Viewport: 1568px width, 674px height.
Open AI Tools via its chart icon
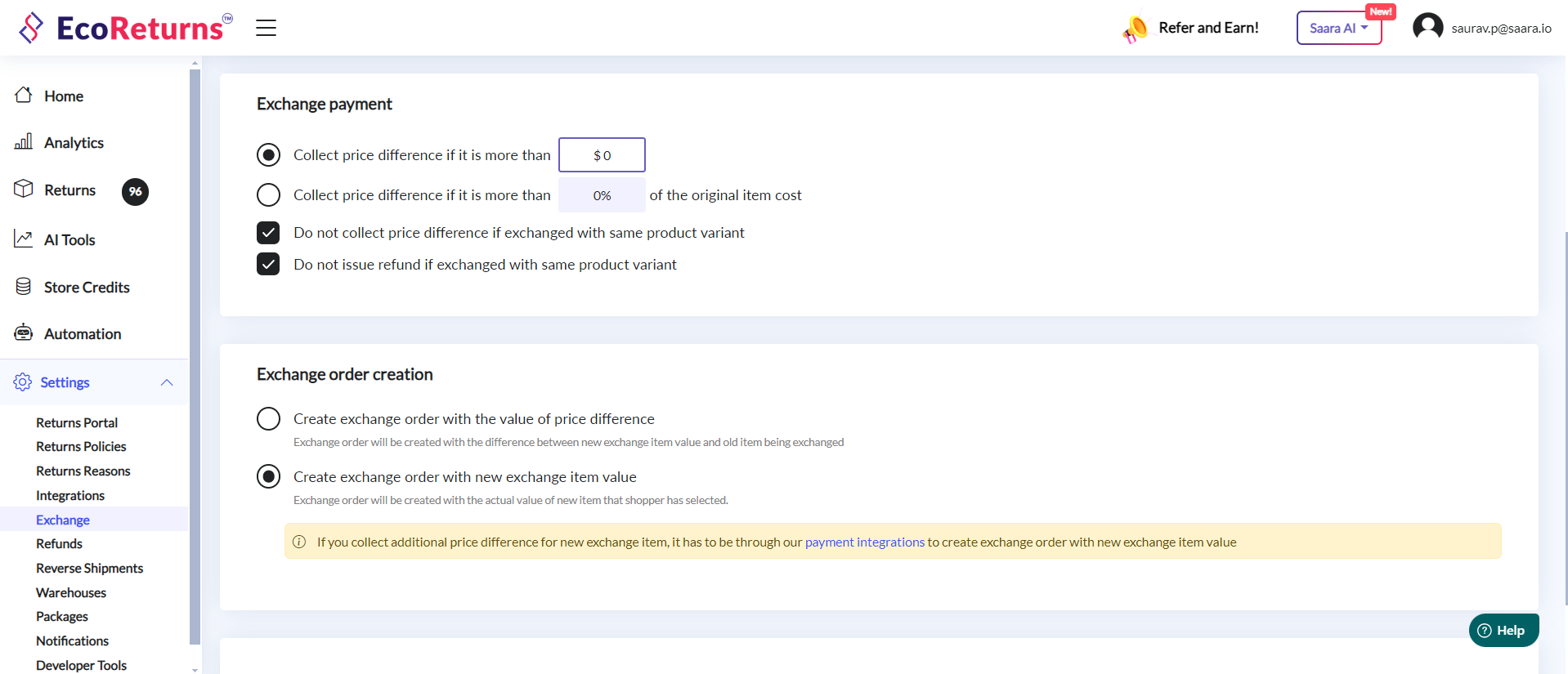(x=24, y=239)
